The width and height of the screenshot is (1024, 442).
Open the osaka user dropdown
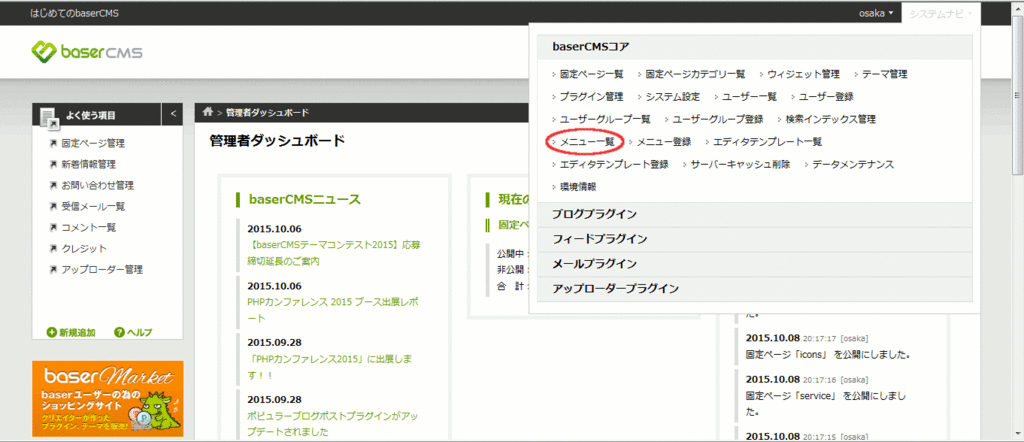(x=876, y=13)
